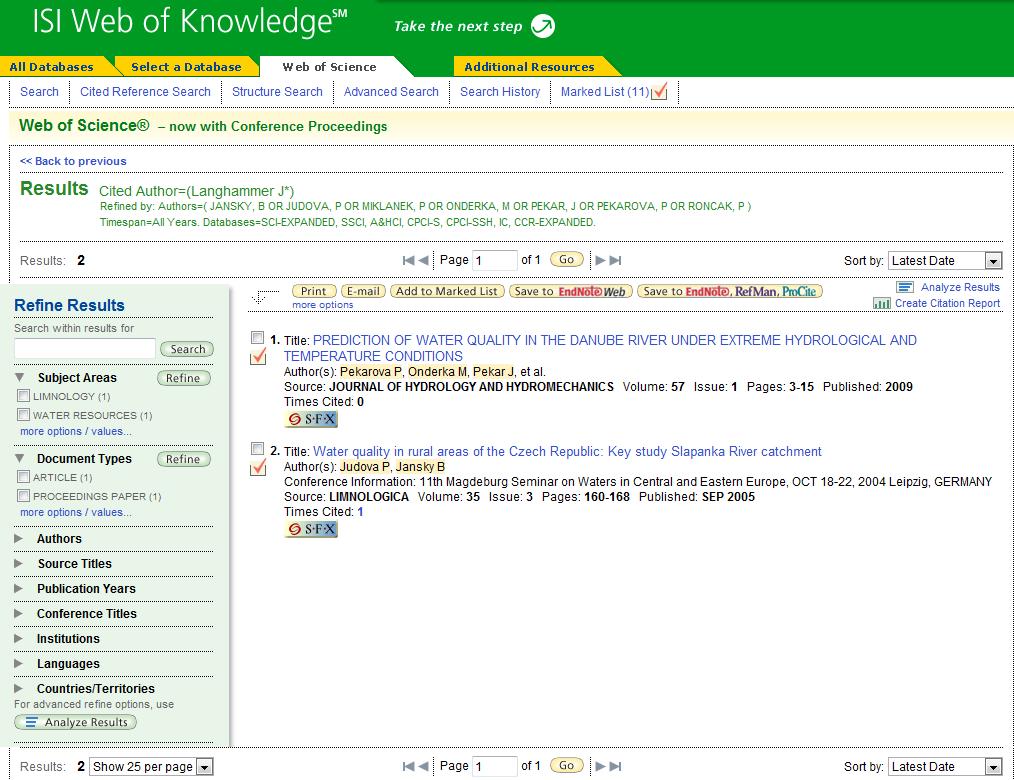Open the Slapanka River catchment title link

click(x=567, y=451)
